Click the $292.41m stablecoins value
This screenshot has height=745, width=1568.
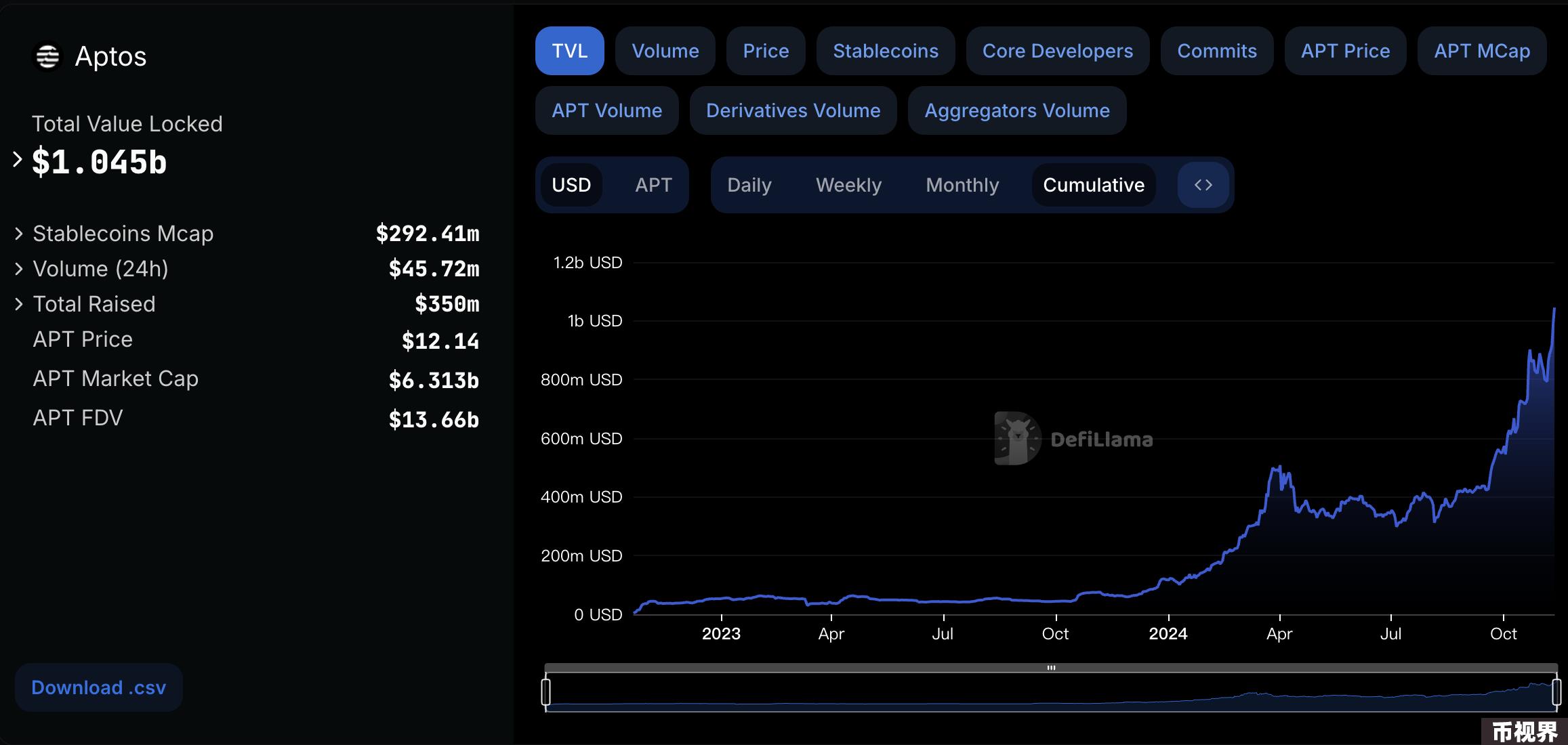(428, 234)
